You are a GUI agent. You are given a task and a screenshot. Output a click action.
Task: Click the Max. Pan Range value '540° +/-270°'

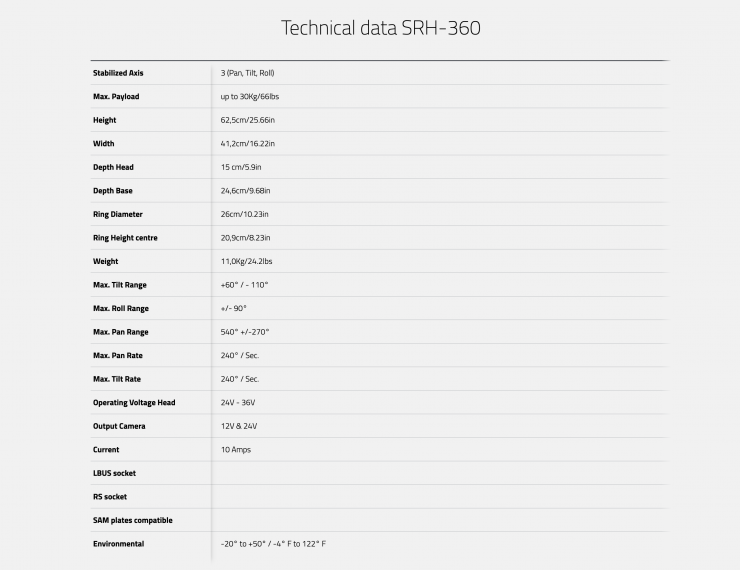(x=245, y=332)
